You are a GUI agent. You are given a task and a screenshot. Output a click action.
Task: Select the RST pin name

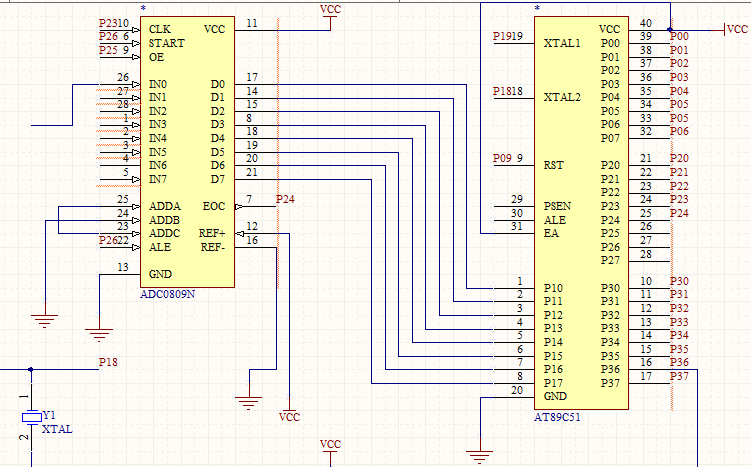553,165
